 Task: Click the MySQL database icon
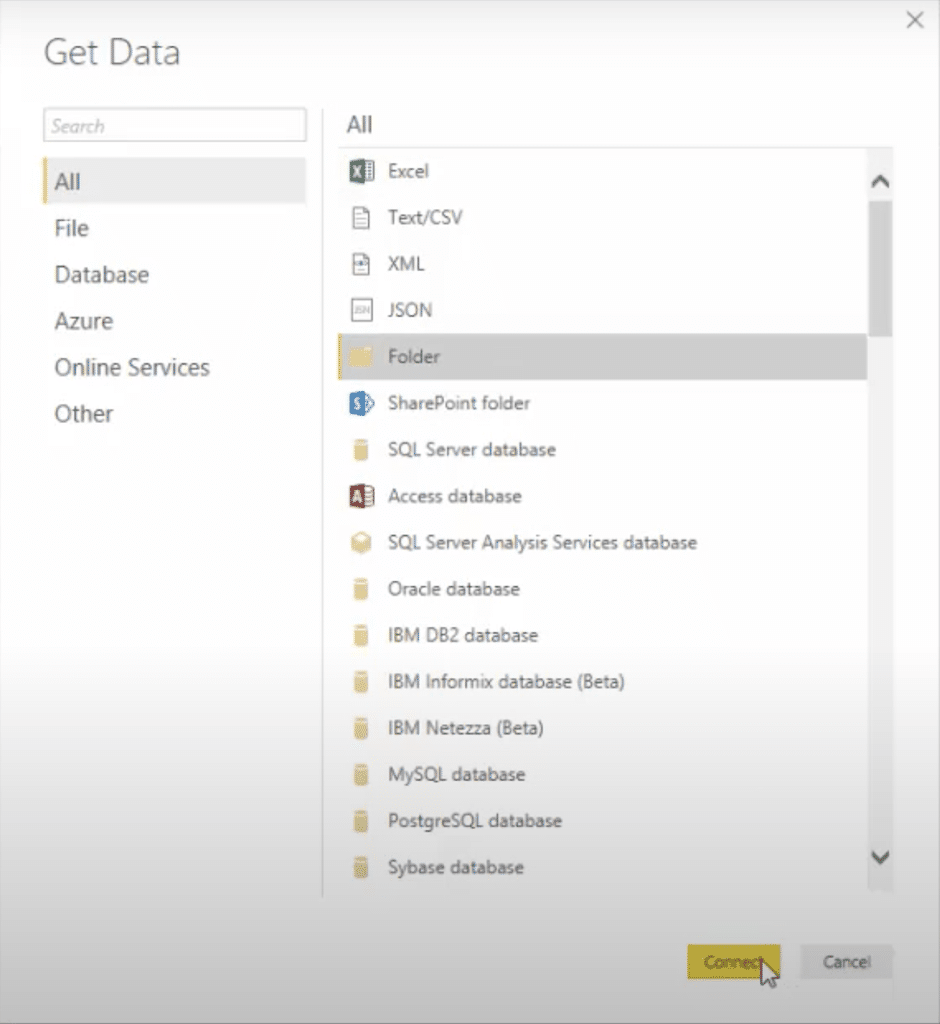(x=361, y=775)
